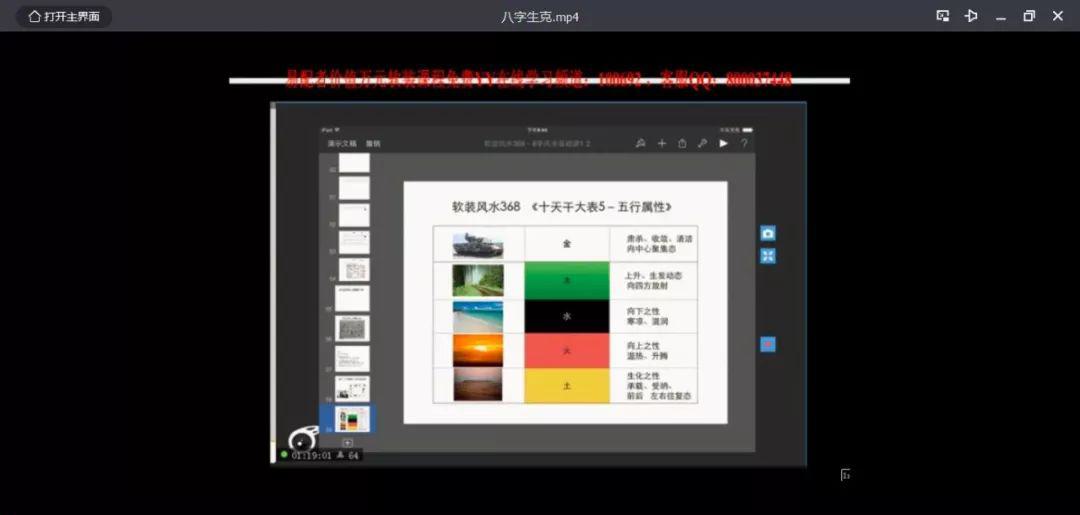Switch player to mini window mode
This screenshot has height=515, width=1080.
tap(943, 16)
